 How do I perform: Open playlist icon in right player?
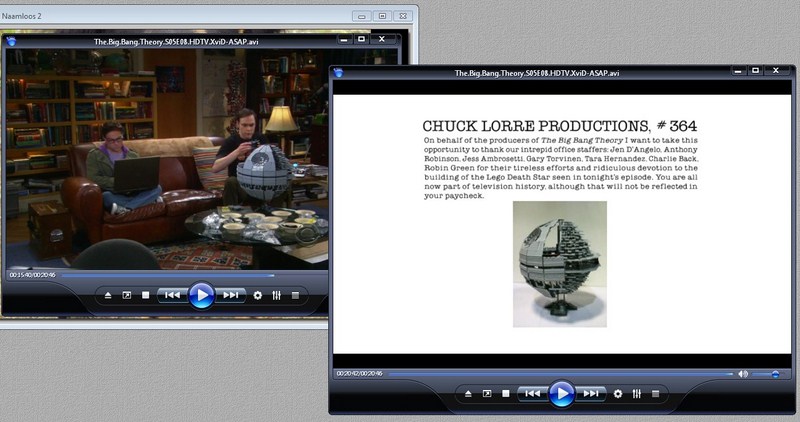coord(656,394)
